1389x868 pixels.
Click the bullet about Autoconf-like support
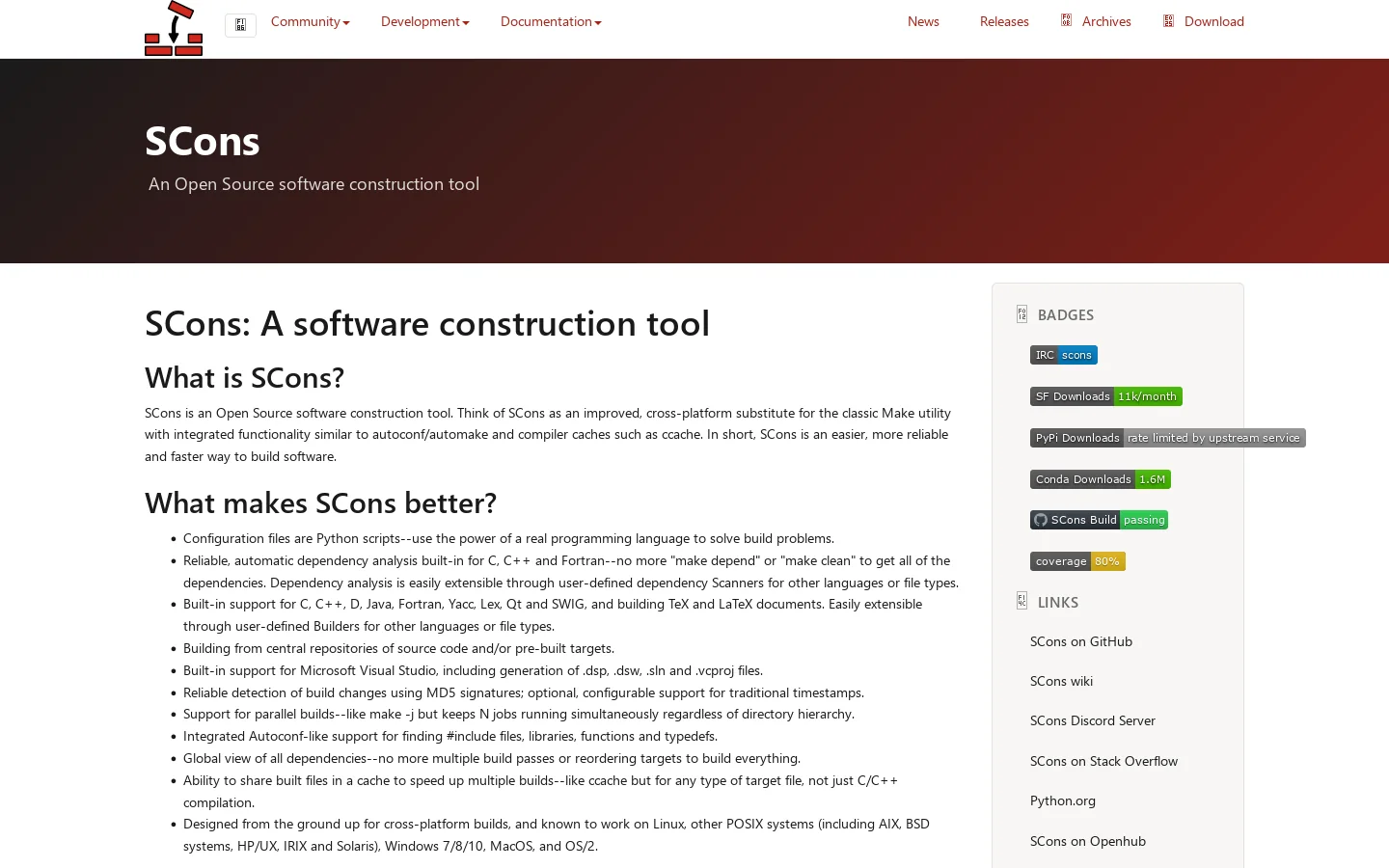tap(450, 736)
